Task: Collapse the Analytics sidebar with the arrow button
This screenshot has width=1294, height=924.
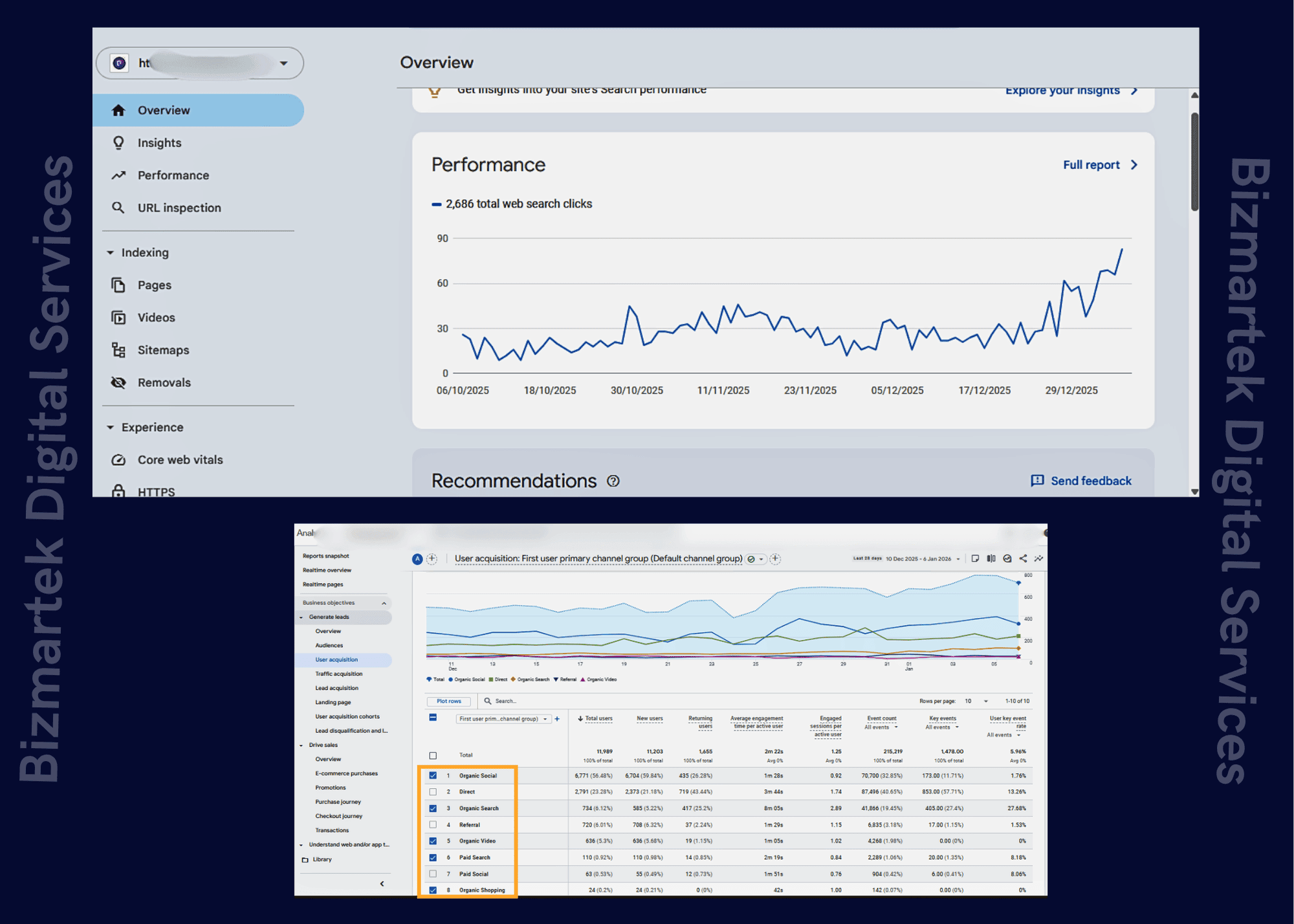Action: pyautogui.click(x=382, y=883)
